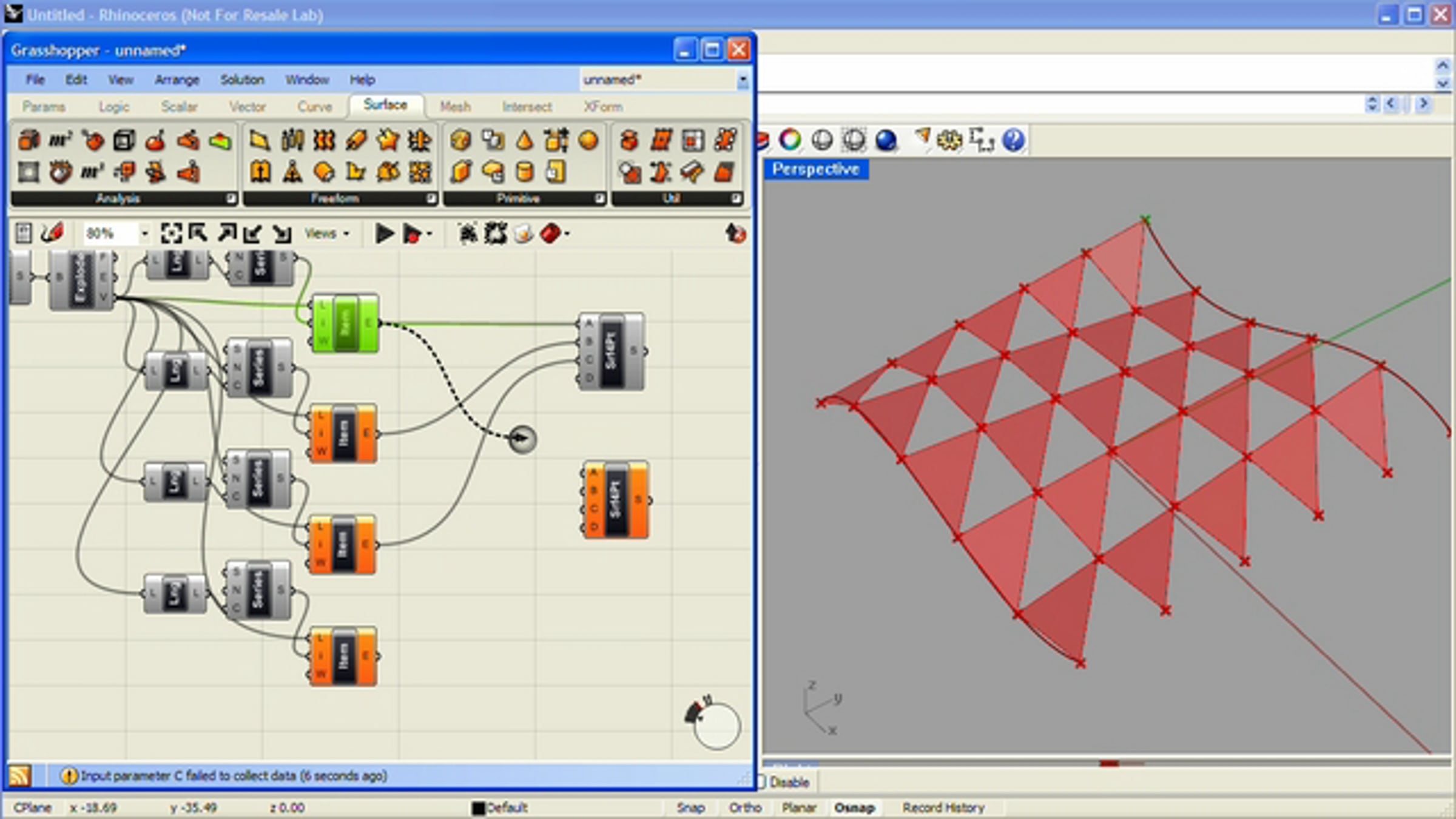Expand the Freeform panel
1456x819 pixels.
431,198
